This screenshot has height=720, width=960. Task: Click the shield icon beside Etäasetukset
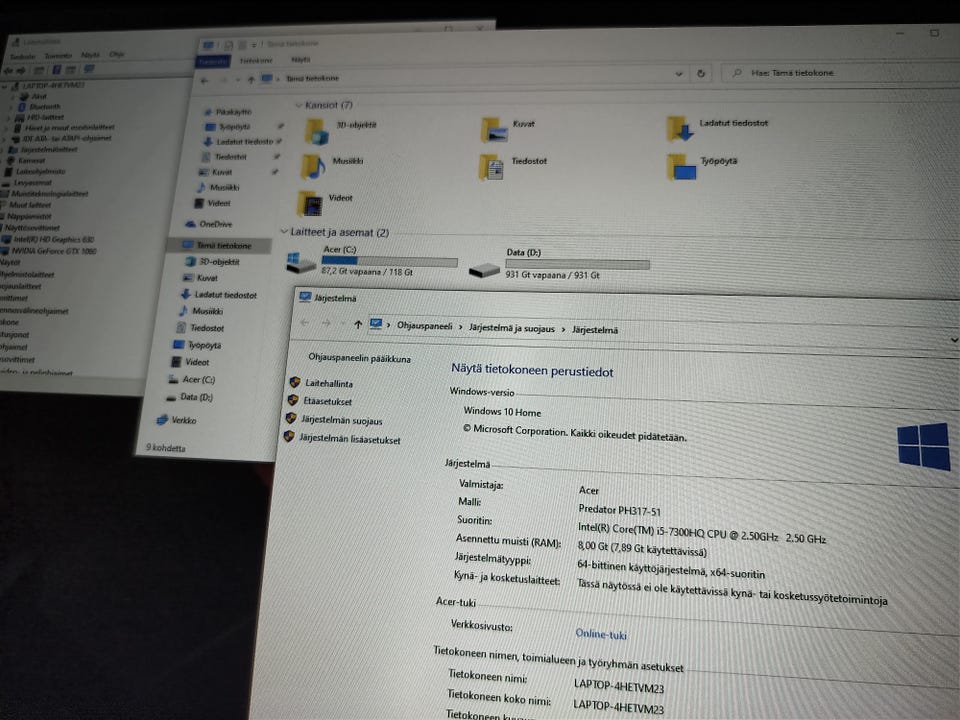[x=293, y=400]
